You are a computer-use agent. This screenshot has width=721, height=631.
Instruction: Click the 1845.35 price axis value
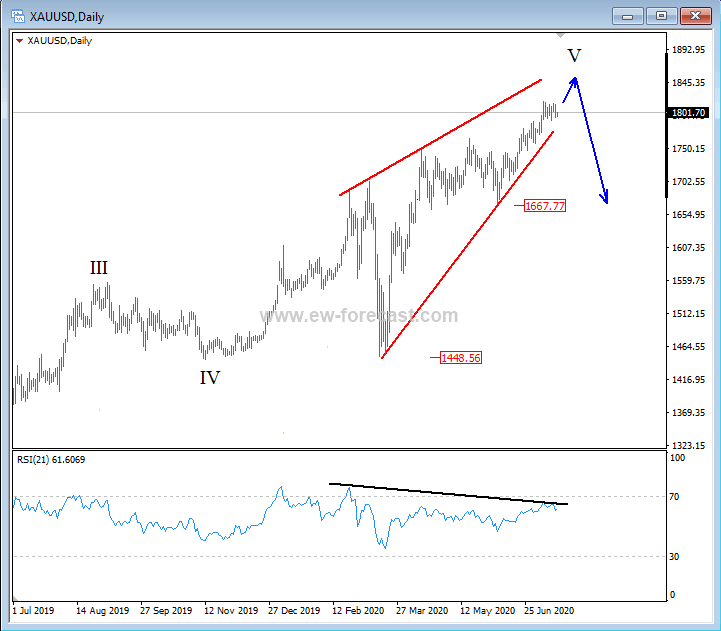click(x=688, y=83)
